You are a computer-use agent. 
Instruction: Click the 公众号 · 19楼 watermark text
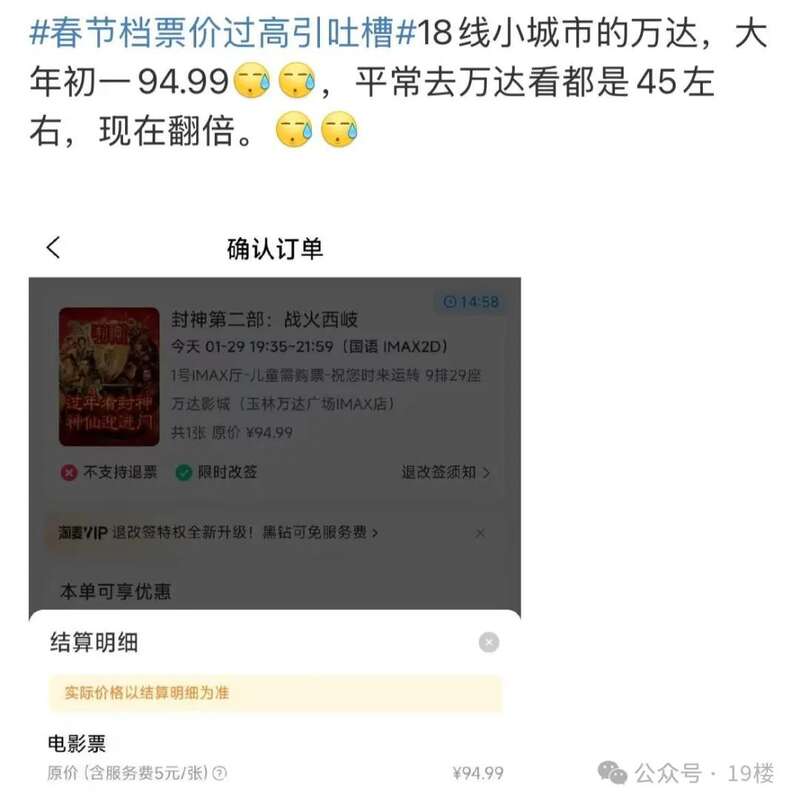click(x=704, y=773)
